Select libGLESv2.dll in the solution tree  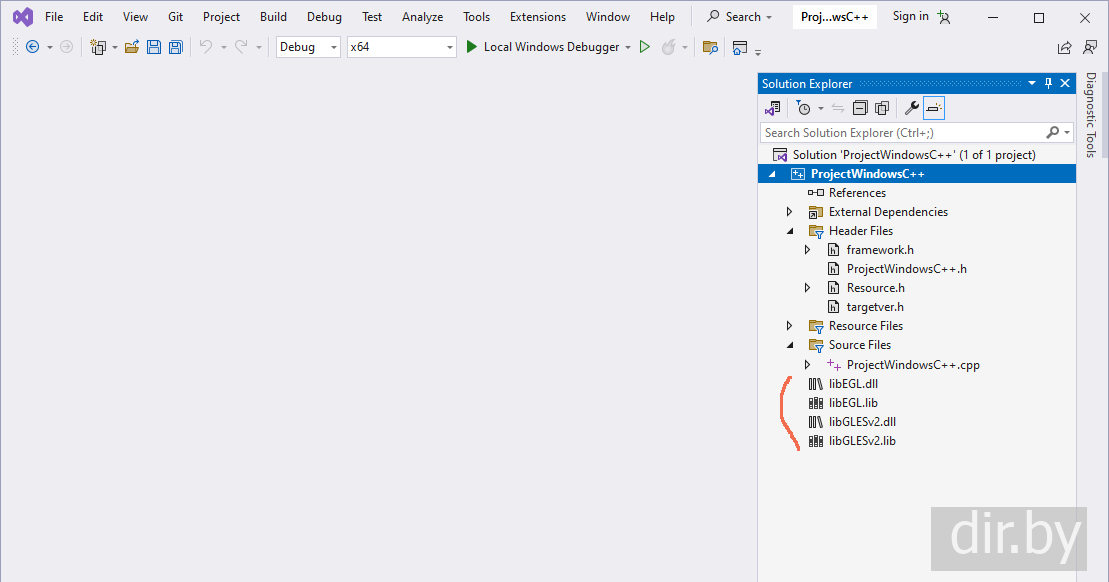click(x=861, y=422)
